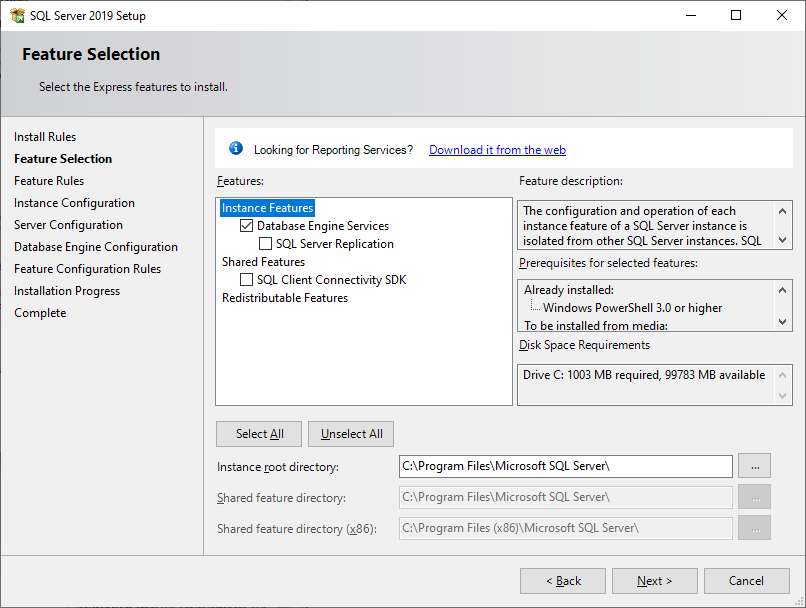Select Server Configuration in the left sidebar
The height and width of the screenshot is (608, 806).
point(68,224)
